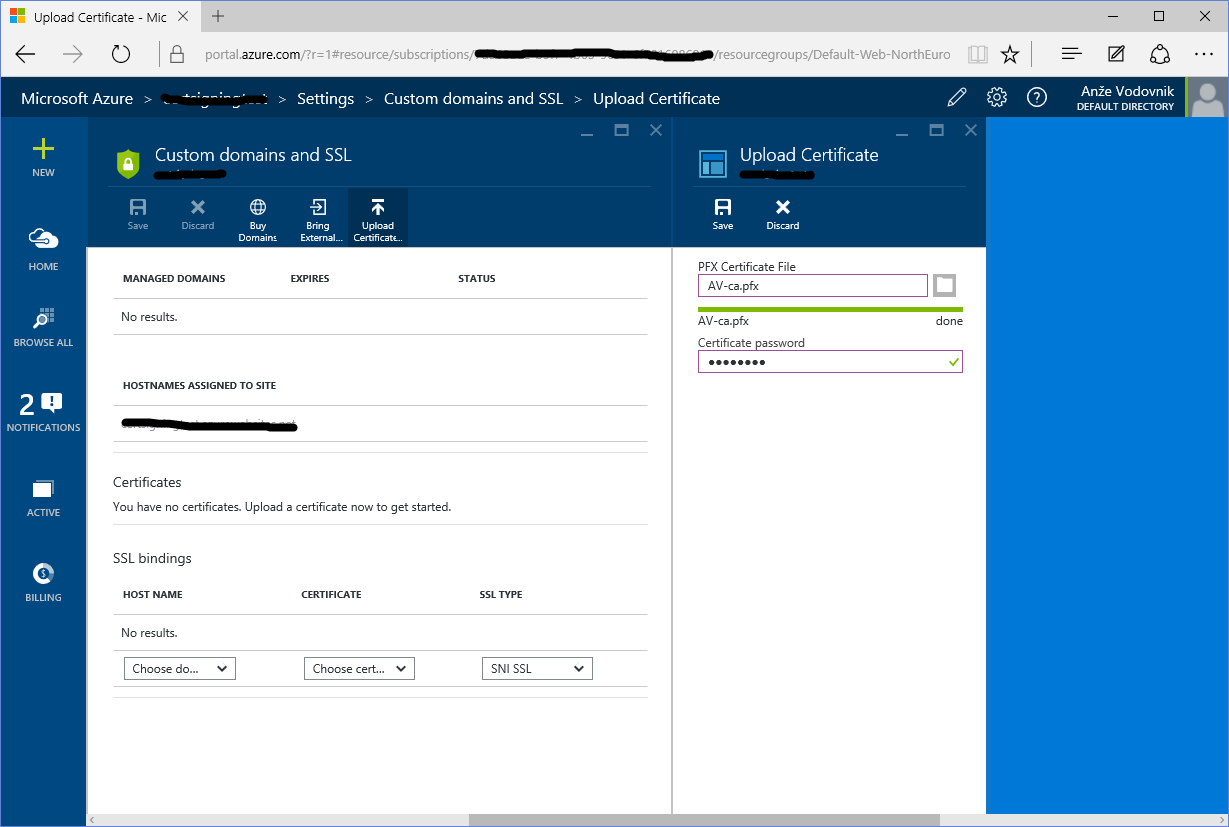The image size is (1229, 827).
Task: Click the NEW plus icon in sidebar
Action: pyautogui.click(x=43, y=150)
